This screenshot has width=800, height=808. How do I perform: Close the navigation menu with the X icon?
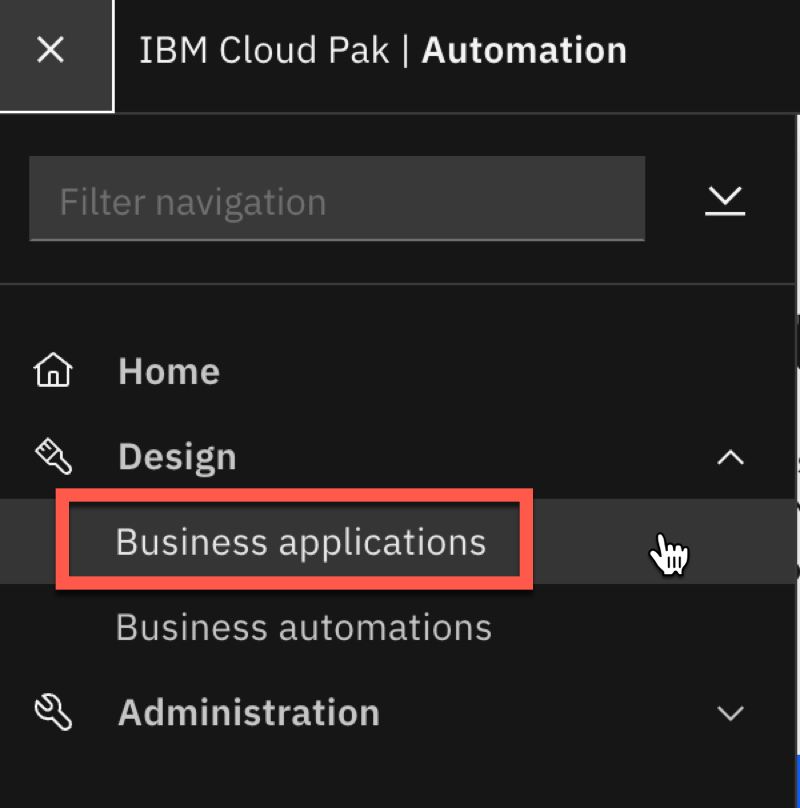(51, 50)
